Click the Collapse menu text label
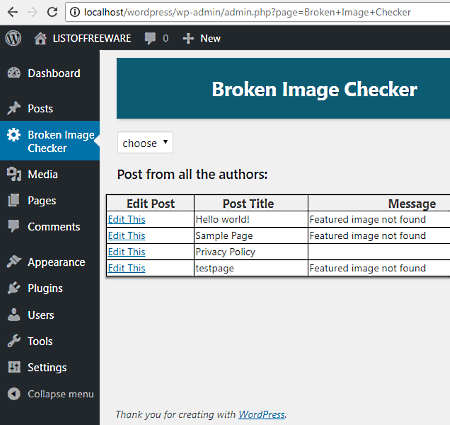 (x=61, y=394)
